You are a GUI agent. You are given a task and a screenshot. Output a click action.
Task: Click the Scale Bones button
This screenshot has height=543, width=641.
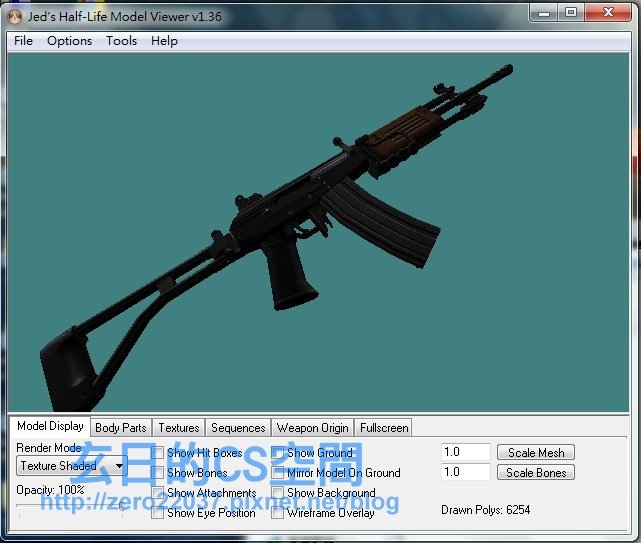(x=536, y=473)
